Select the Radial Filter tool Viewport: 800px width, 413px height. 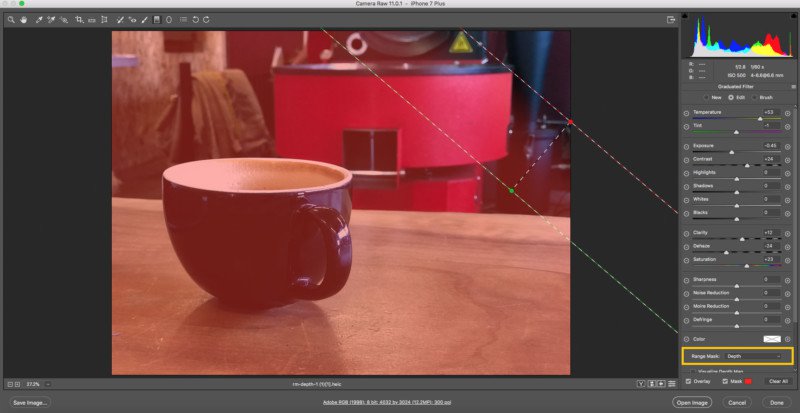click(x=169, y=20)
